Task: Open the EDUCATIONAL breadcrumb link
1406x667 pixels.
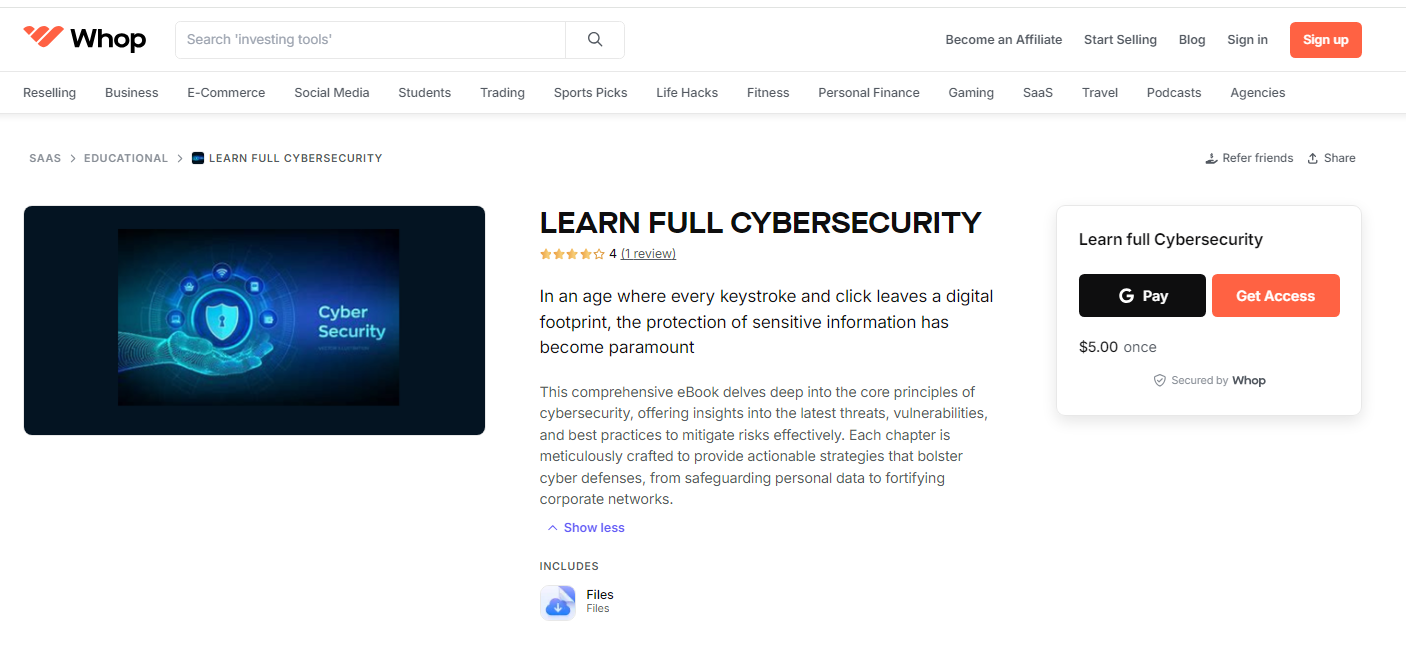Action: pyautogui.click(x=126, y=157)
